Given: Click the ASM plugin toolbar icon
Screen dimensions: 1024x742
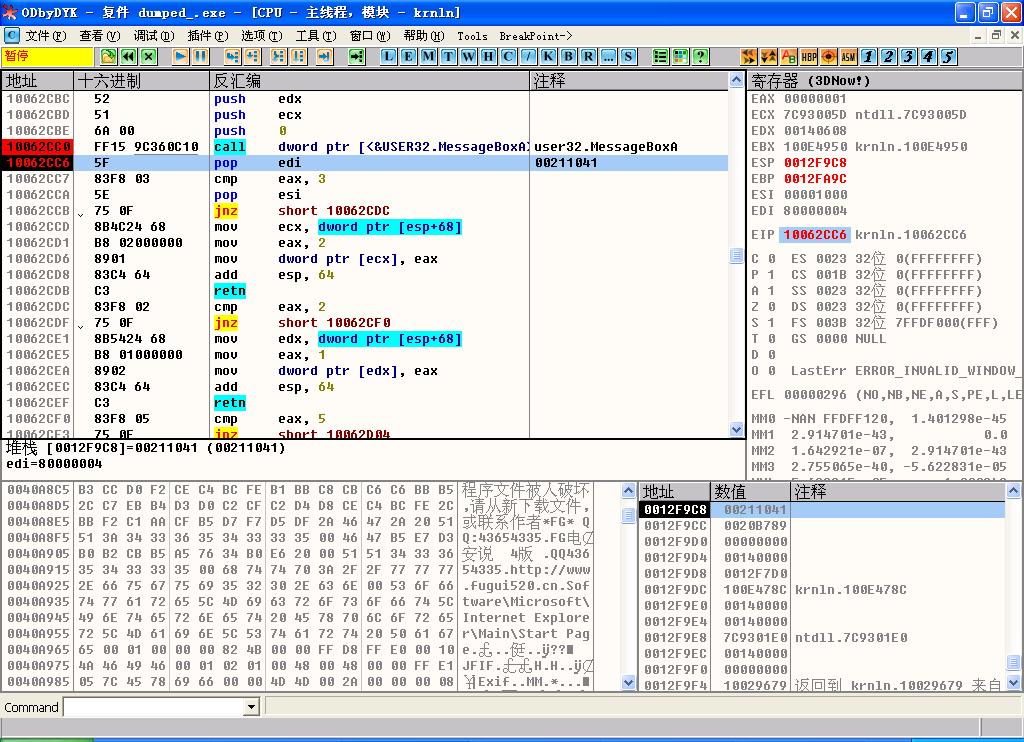Looking at the screenshot, I should [848, 57].
